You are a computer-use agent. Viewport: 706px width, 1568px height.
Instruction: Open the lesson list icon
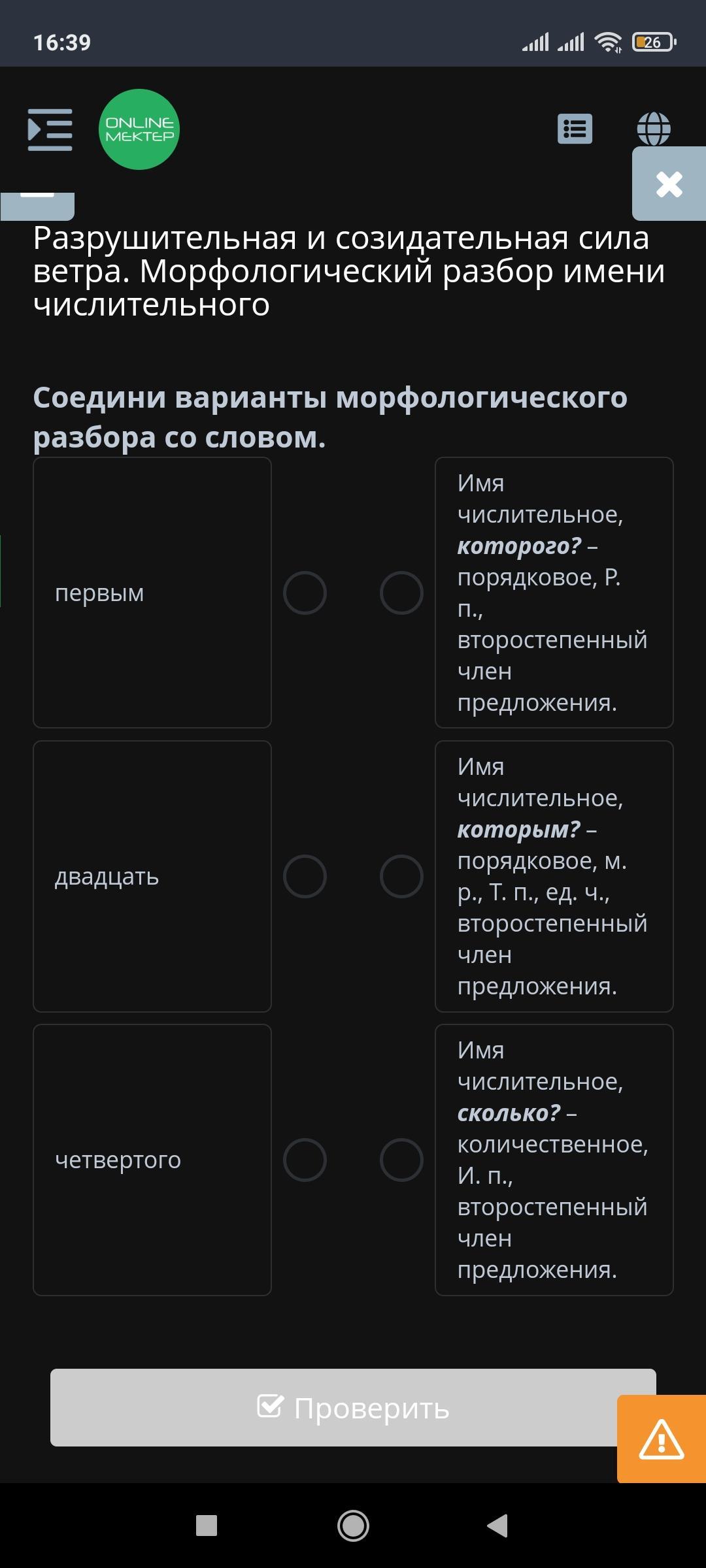[575, 129]
